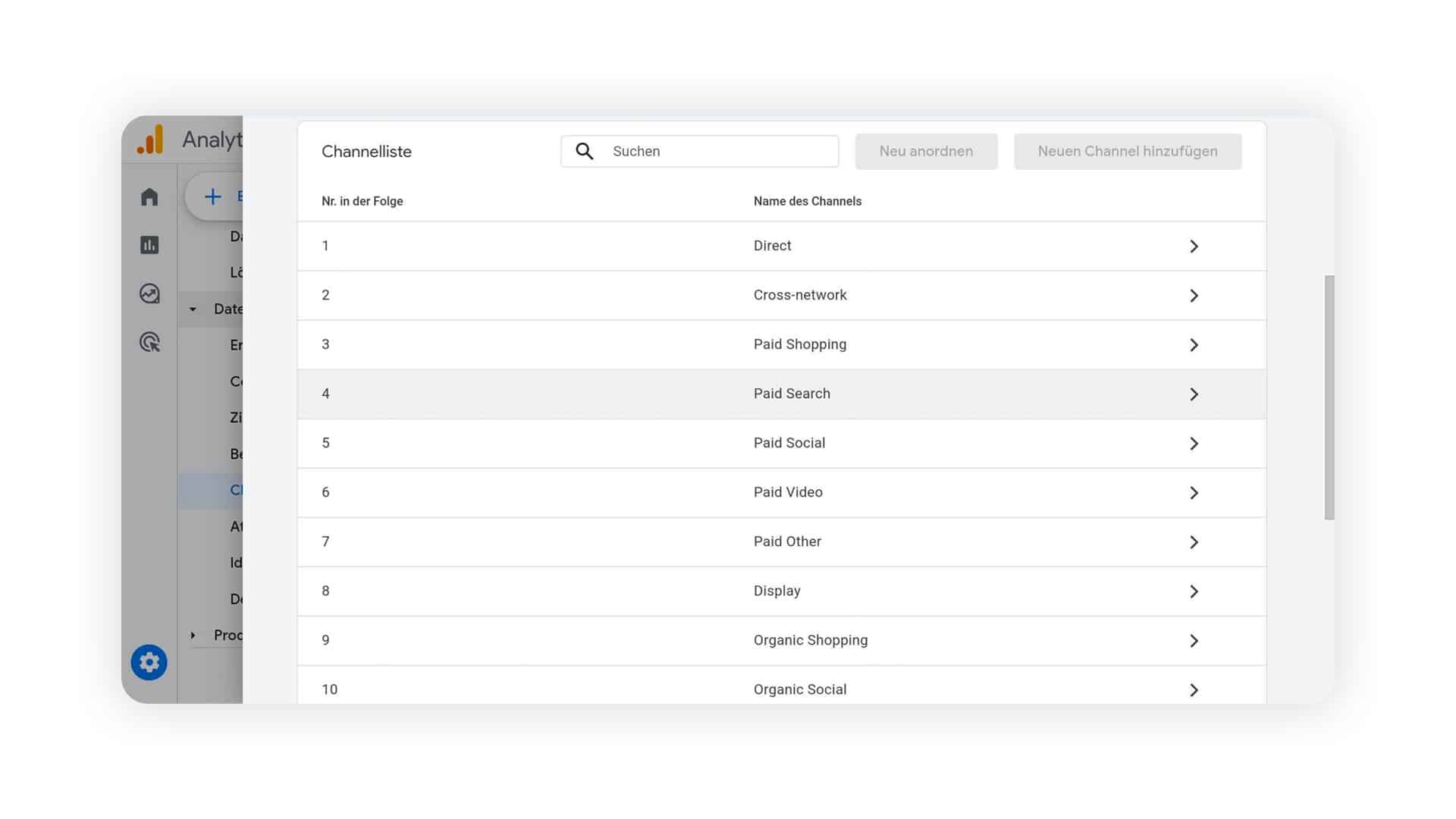The width and height of the screenshot is (1456, 819).
Task: Click the Google Analytics logo
Action: click(150, 140)
